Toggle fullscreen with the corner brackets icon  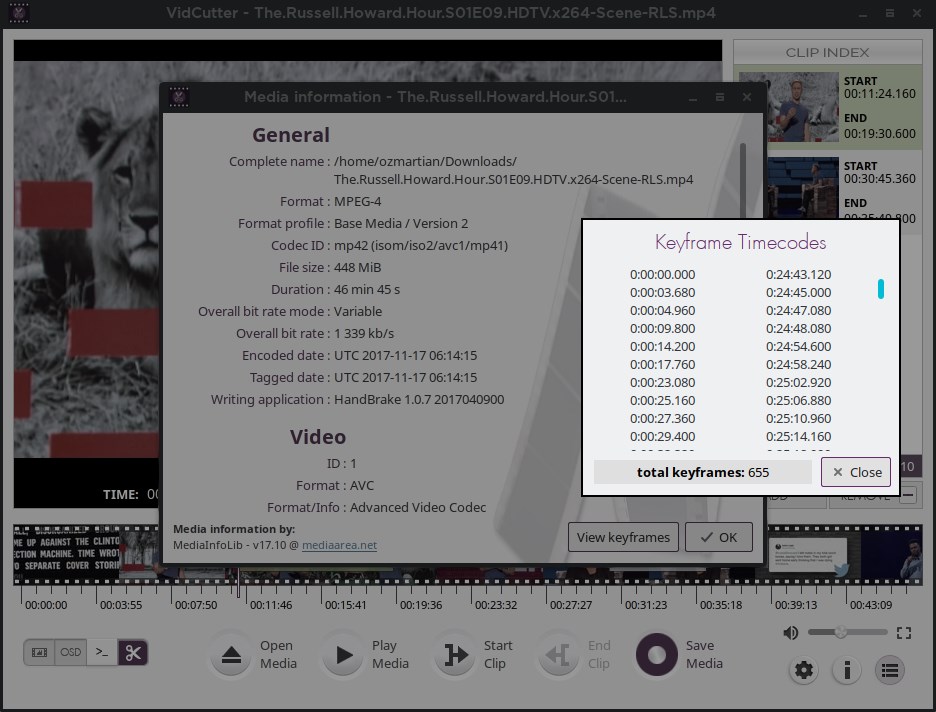point(904,632)
